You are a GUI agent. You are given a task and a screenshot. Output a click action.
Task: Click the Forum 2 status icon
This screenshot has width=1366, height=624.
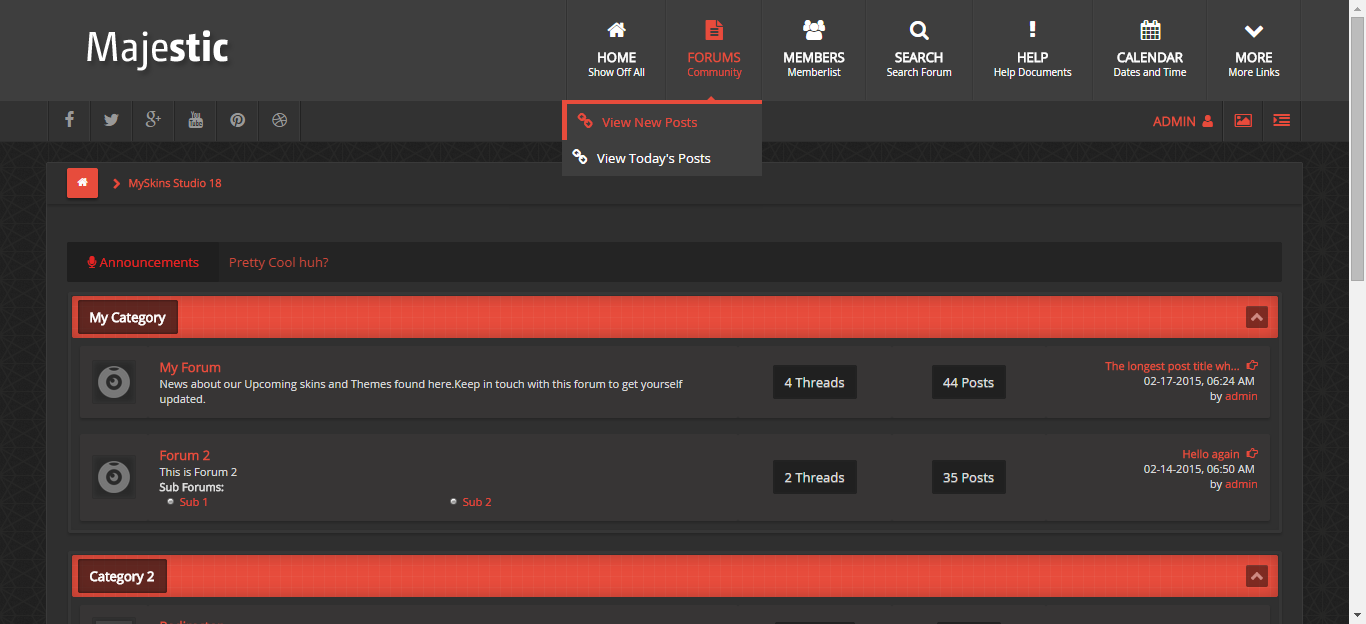click(x=114, y=477)
